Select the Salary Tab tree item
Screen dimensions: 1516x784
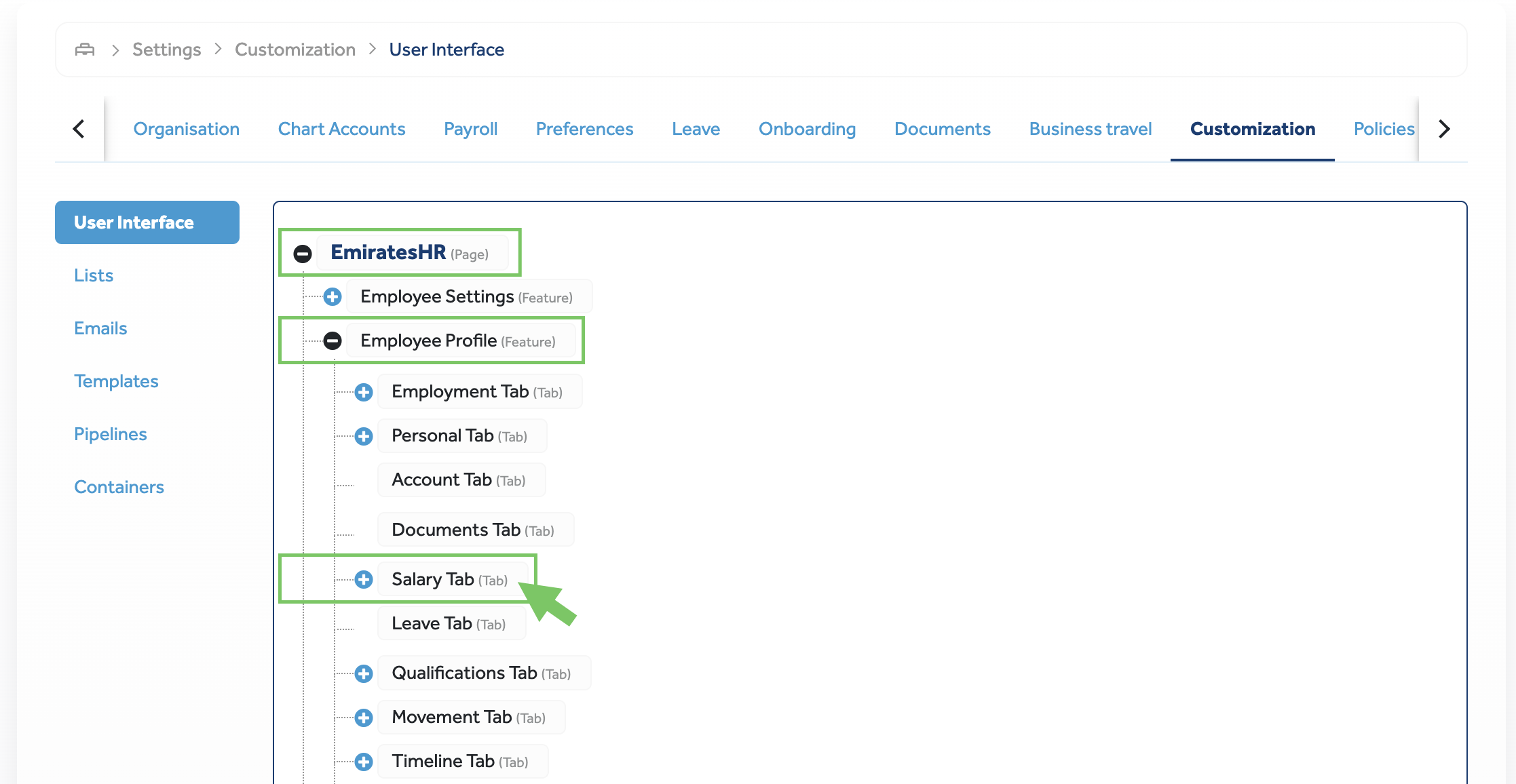click(x=453, y=579)
